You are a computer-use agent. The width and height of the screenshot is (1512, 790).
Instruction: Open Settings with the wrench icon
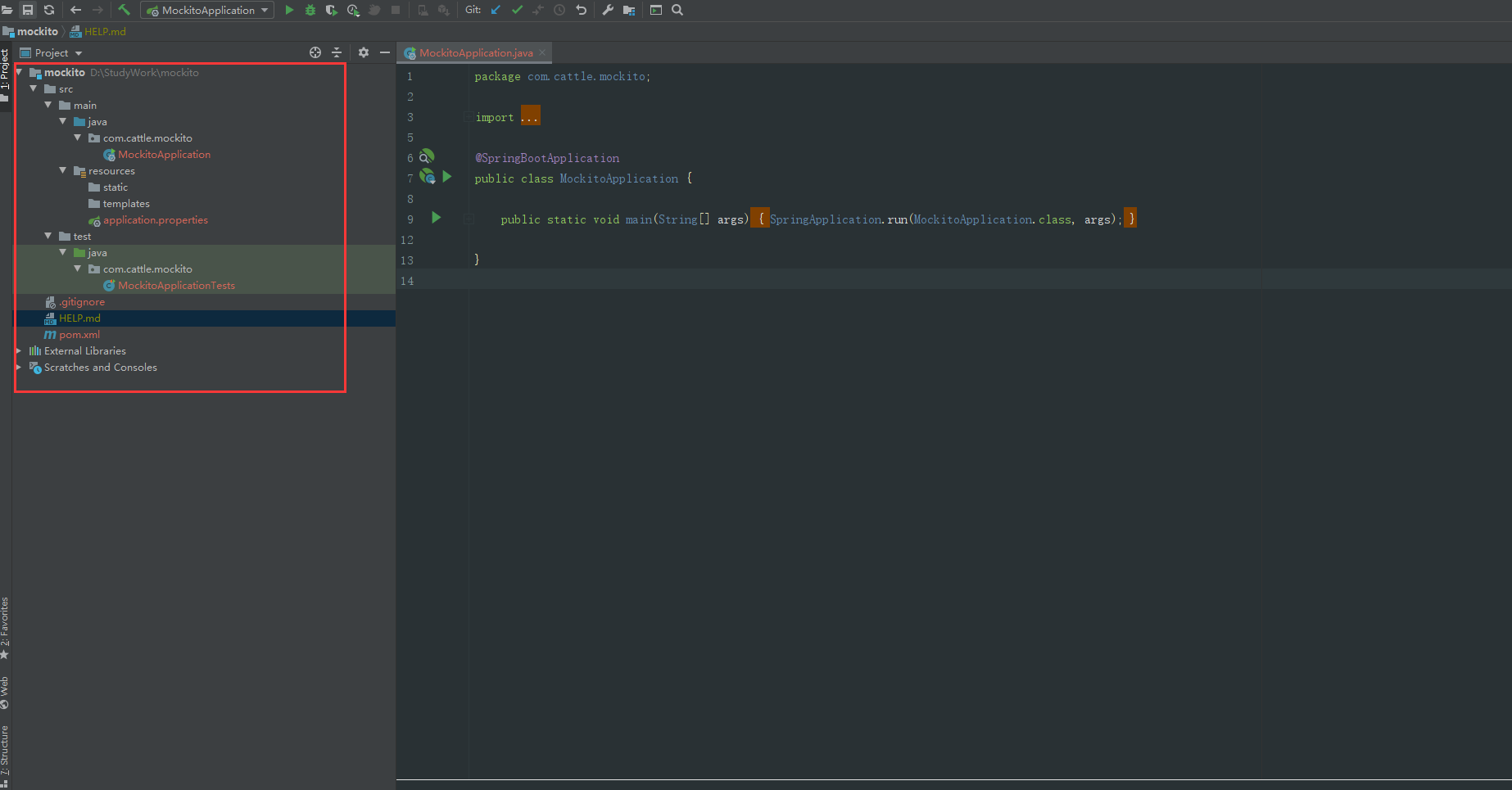click(x=608, y=10)
